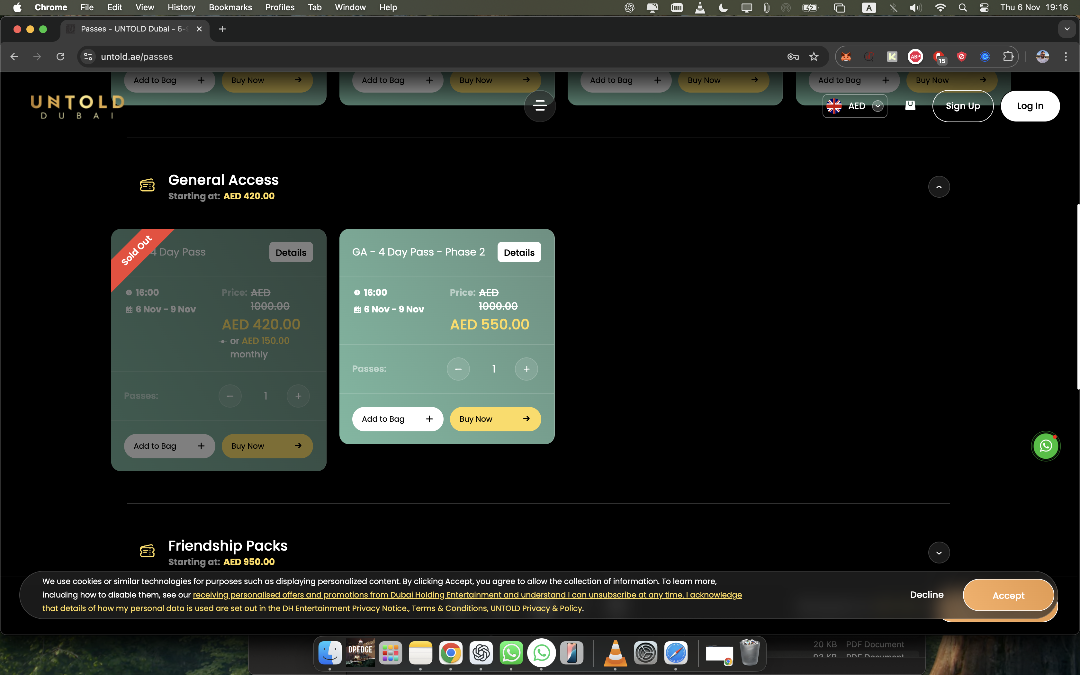The width and height of the screenshot is (1080, 675).
Task: Open the Chrome extensions puzzle icon
Action: pyautogui.click(x=1008, y=57)
